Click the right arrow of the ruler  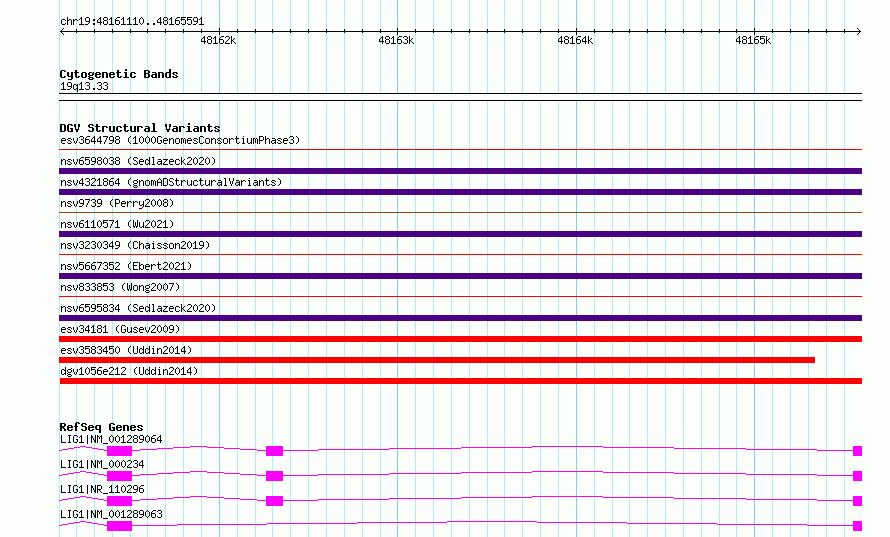coord(859,31)
